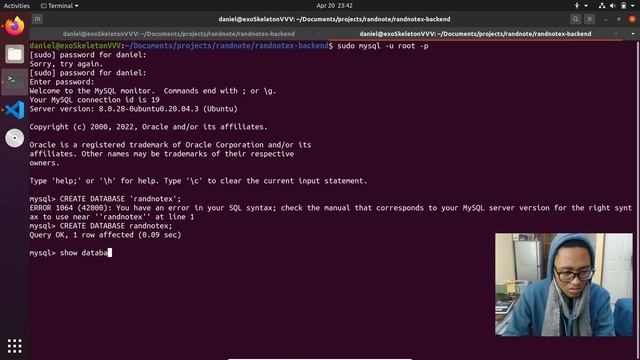Click 'Sorry, try again.' text
The image size is (640, 360).
click(x=66, y=64)
